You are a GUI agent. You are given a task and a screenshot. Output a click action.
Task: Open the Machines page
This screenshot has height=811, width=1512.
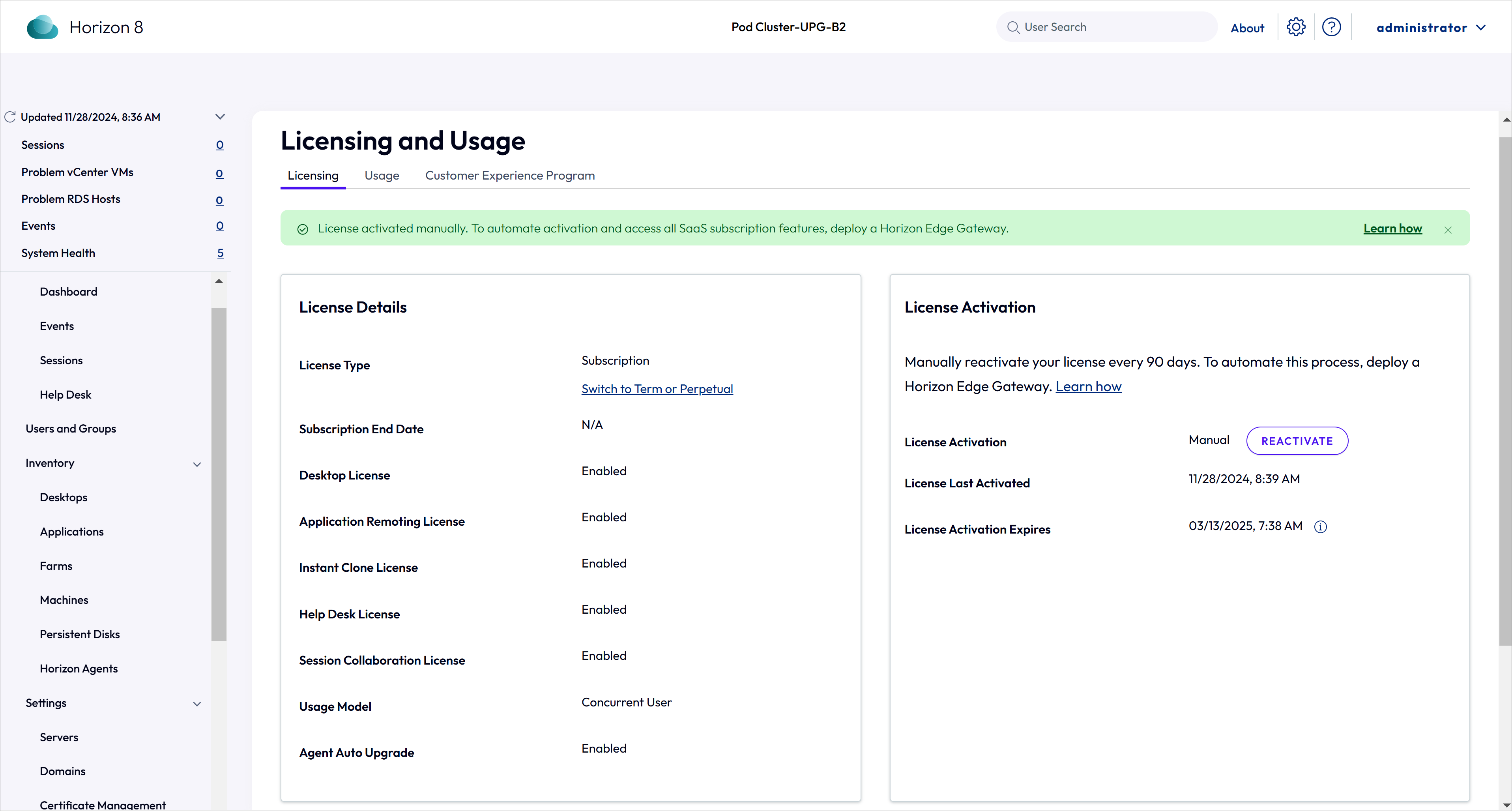click(x=64, y=600)
